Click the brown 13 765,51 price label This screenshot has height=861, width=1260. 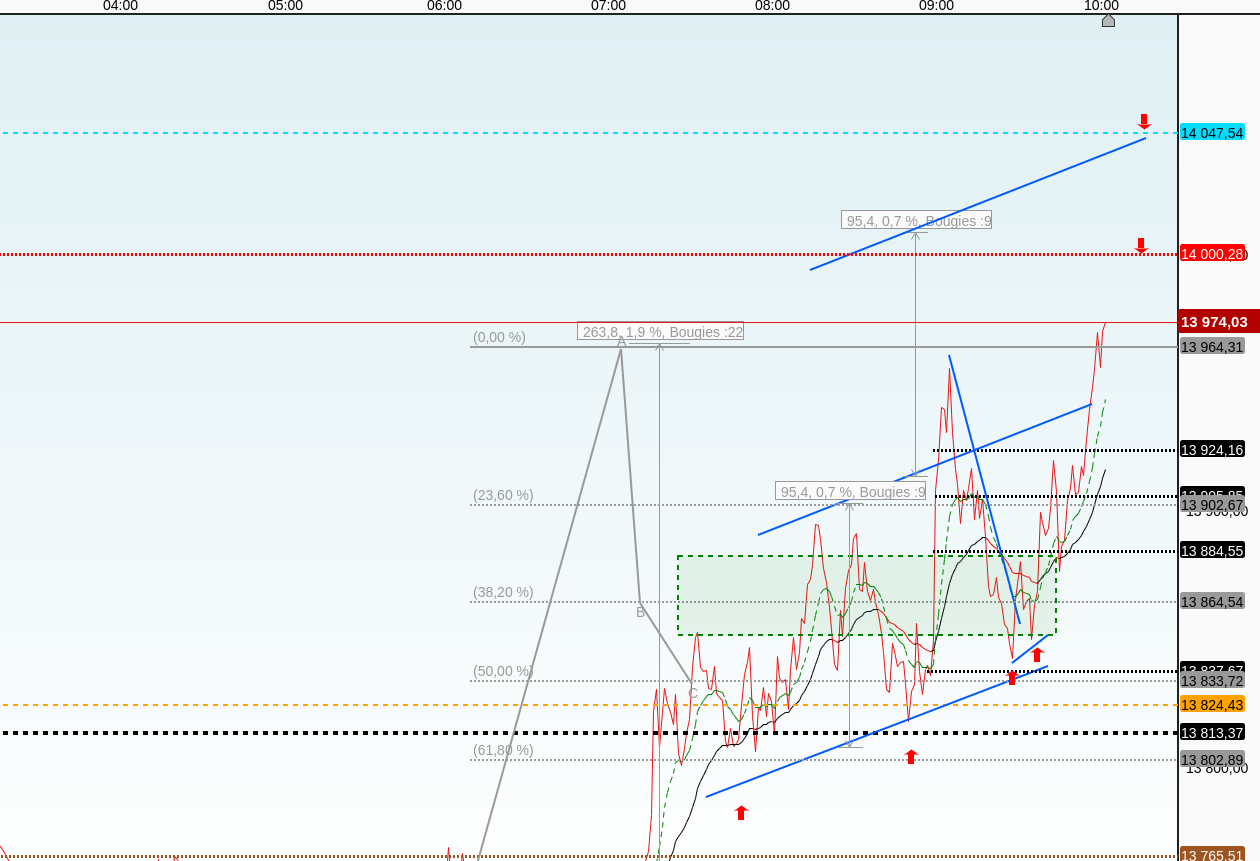pyautogui.click(x=1212, y=854)
